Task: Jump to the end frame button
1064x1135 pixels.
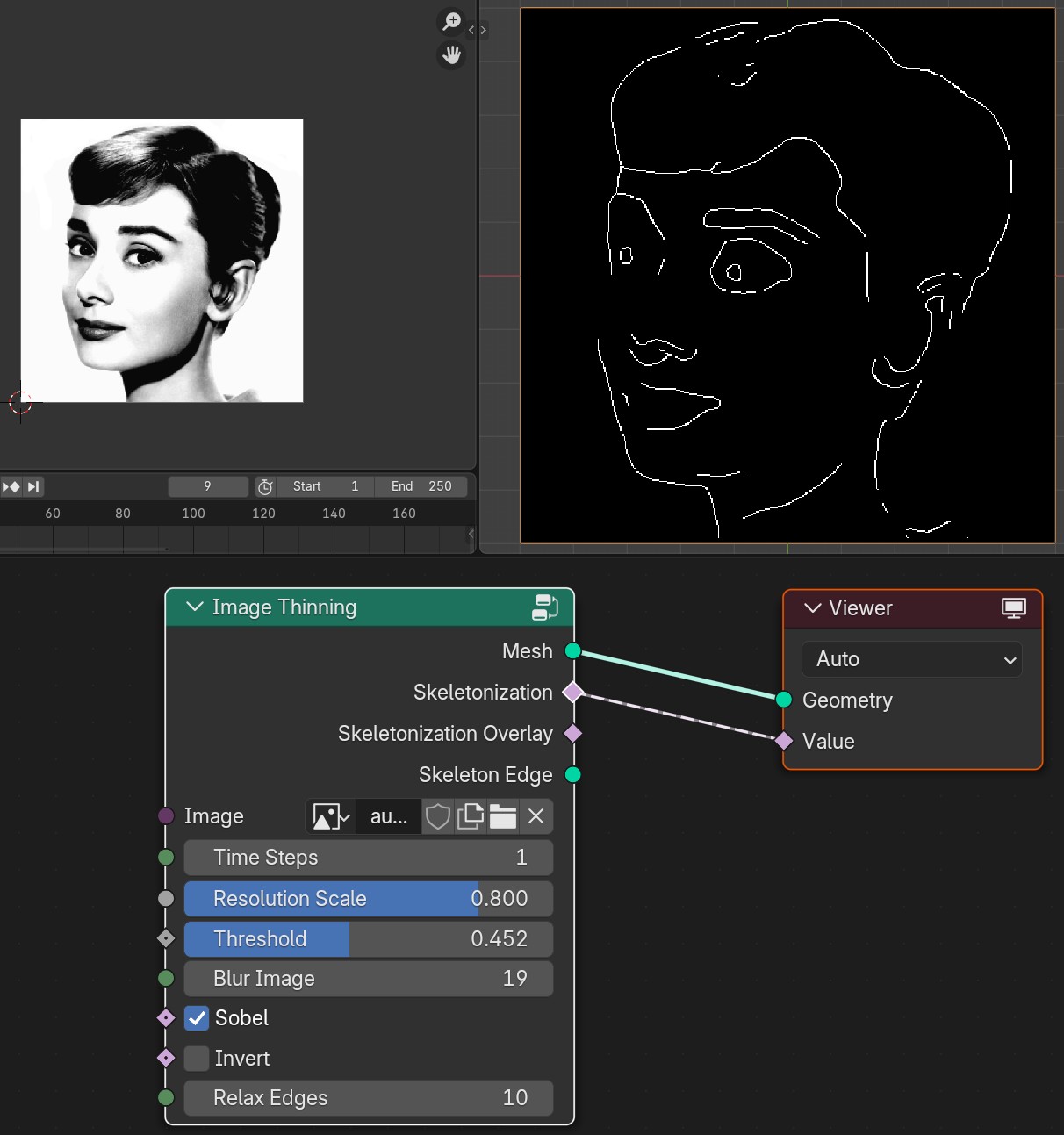Action: coord(33,486)
